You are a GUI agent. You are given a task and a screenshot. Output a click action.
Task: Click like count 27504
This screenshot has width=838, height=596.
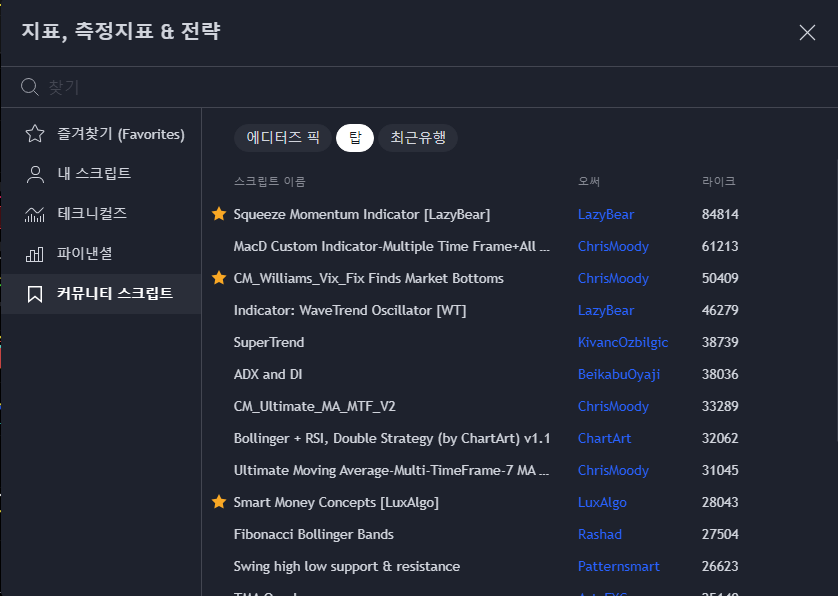click(720, 535)
